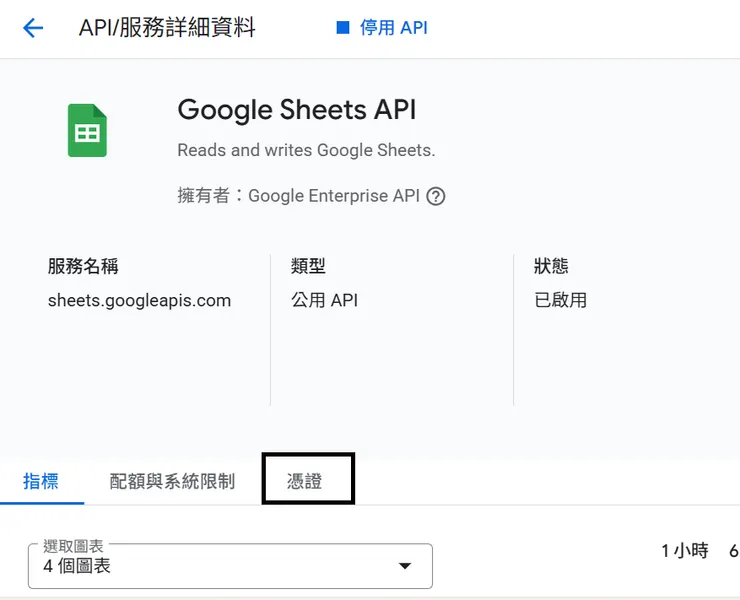Click the 公用 API type value
The image size is (740, 600).
324,300
